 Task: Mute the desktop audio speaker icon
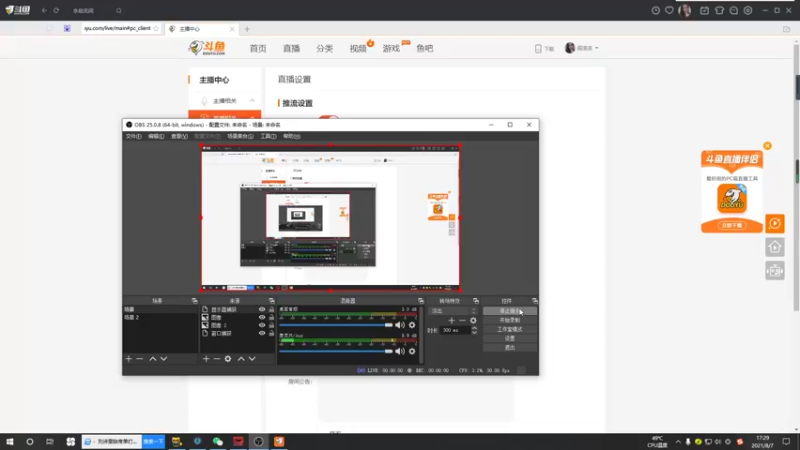(400, 325)
